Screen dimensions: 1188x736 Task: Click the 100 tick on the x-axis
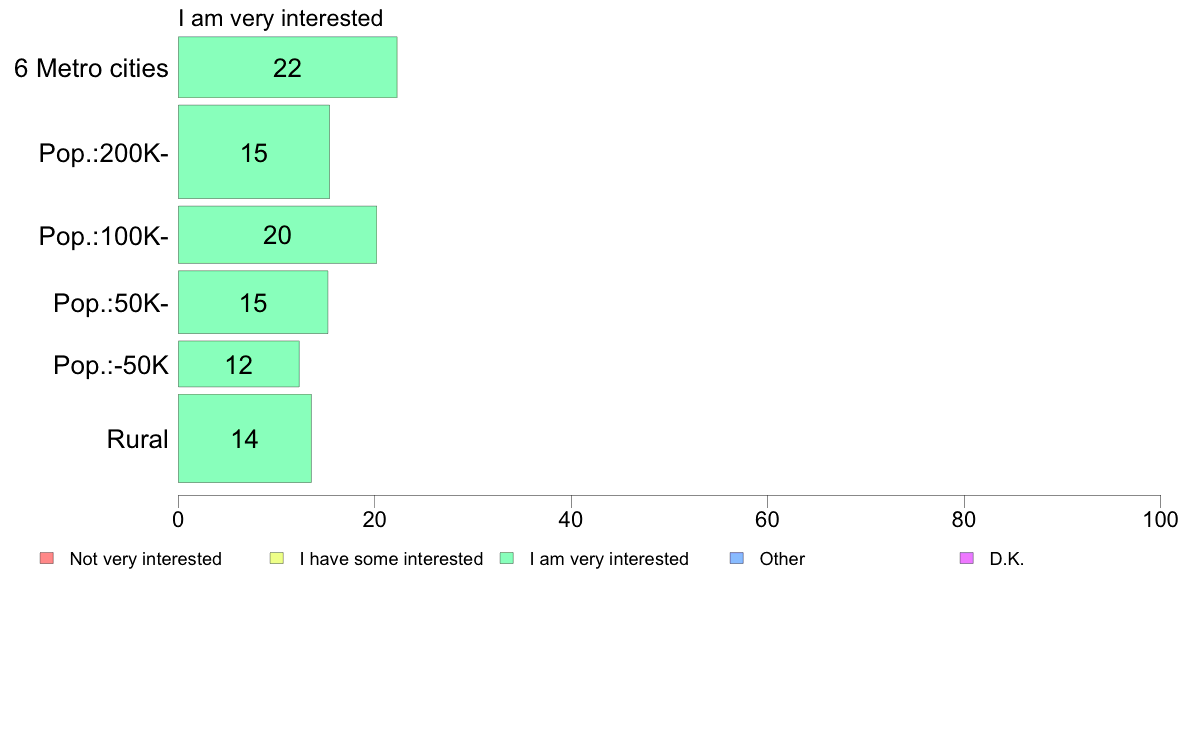tap(1160, 519)
